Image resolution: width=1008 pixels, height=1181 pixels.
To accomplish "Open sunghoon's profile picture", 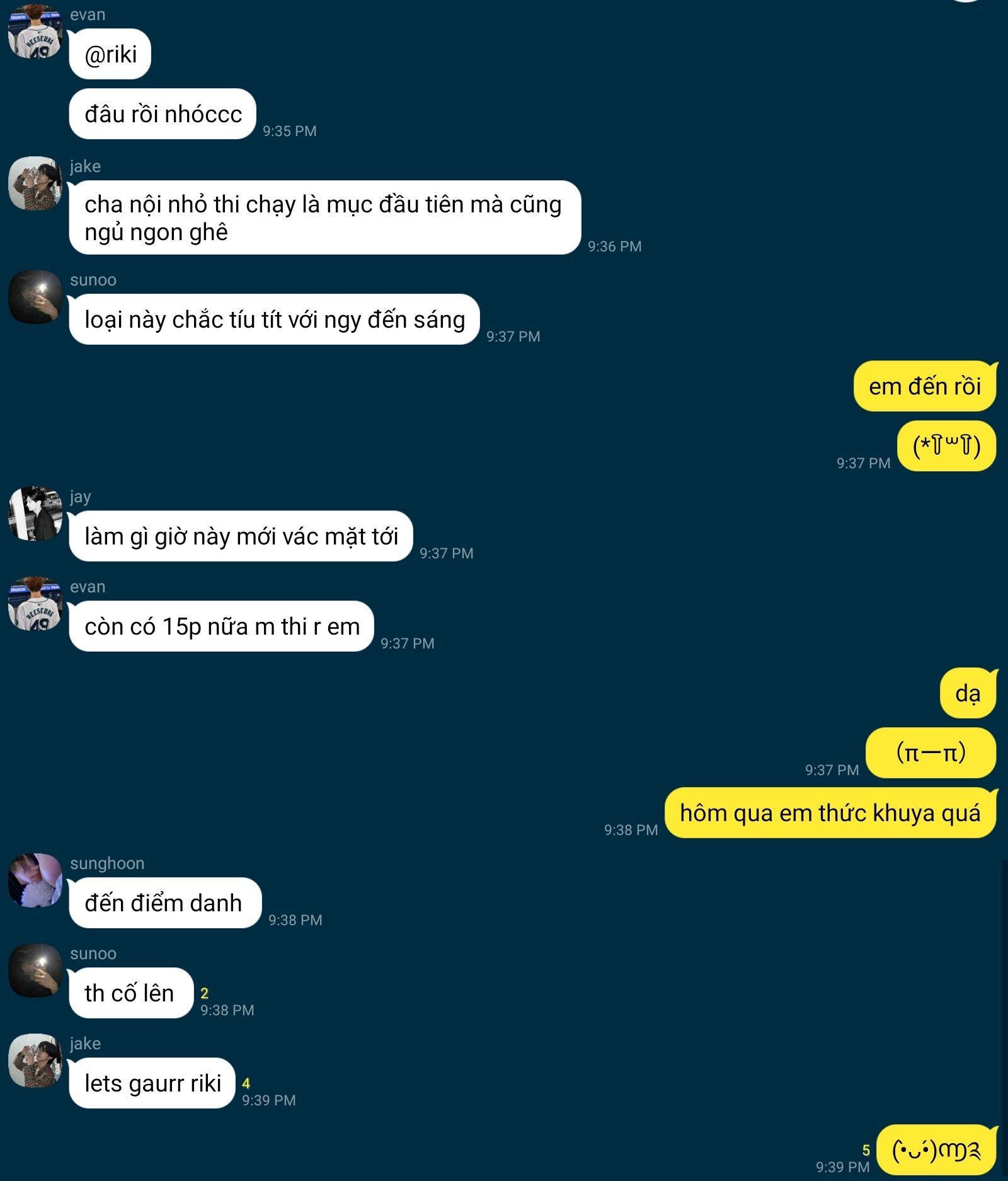I will pyautogui.click(x=35, y=880).
